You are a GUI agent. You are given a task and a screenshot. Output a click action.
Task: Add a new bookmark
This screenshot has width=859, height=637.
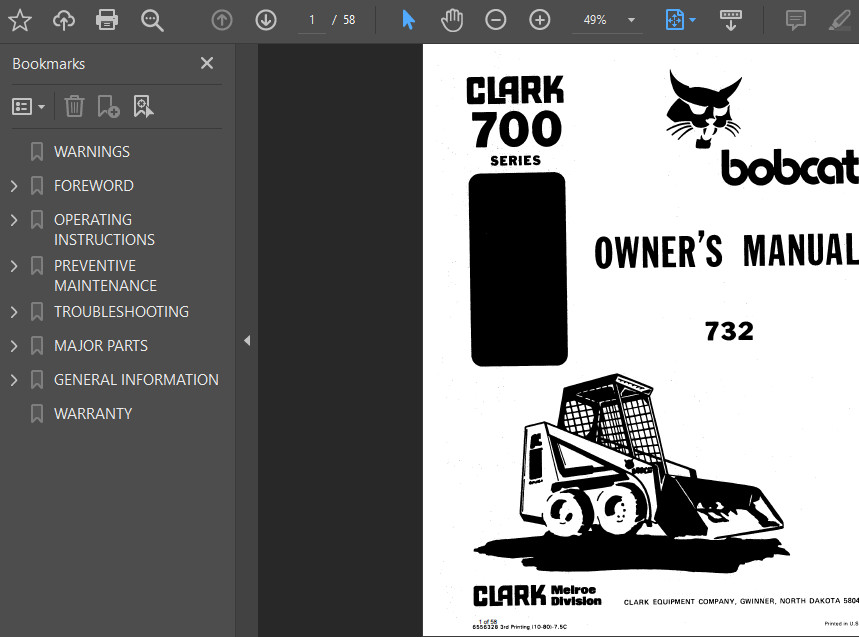[108, 106]
